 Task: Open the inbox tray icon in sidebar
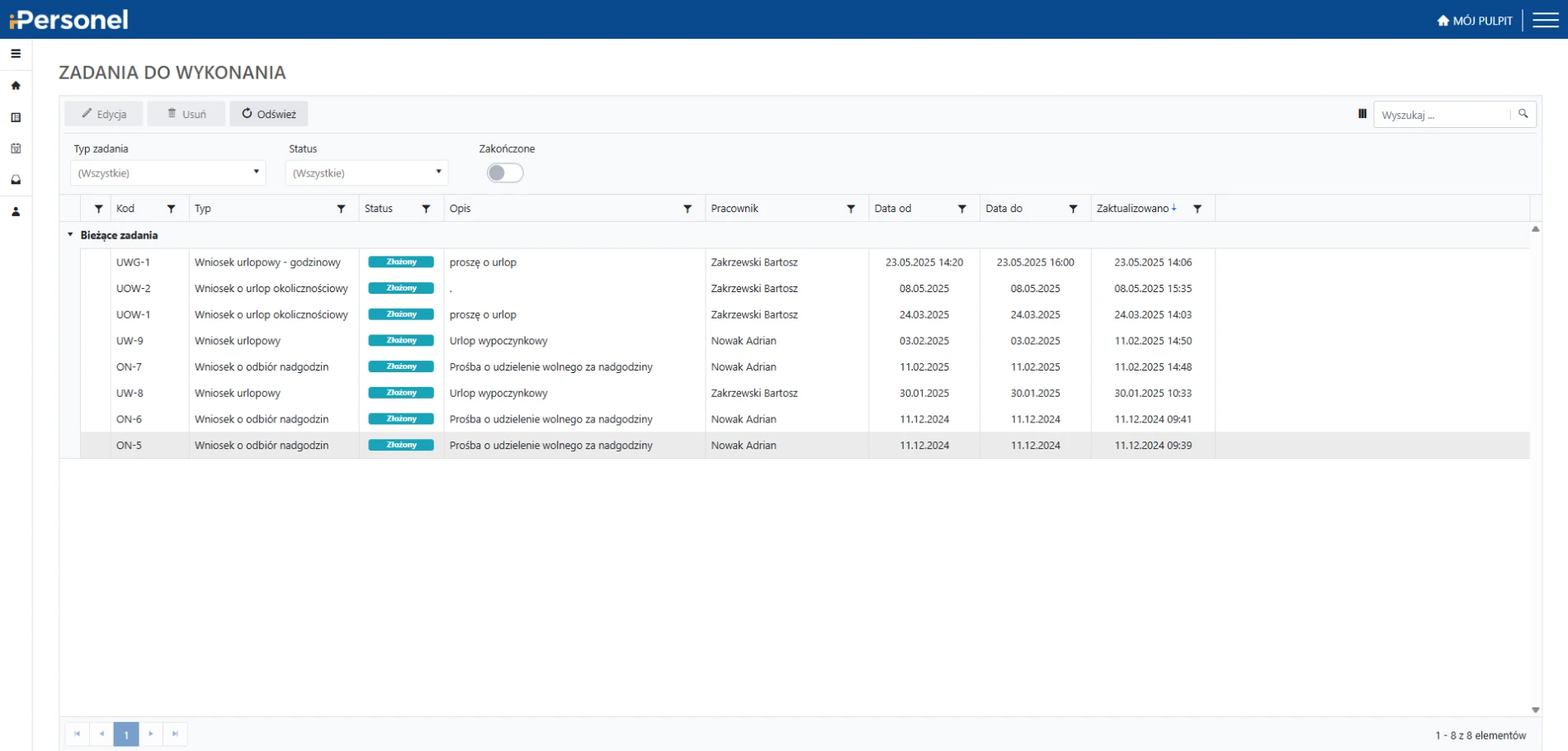(16, 180)
